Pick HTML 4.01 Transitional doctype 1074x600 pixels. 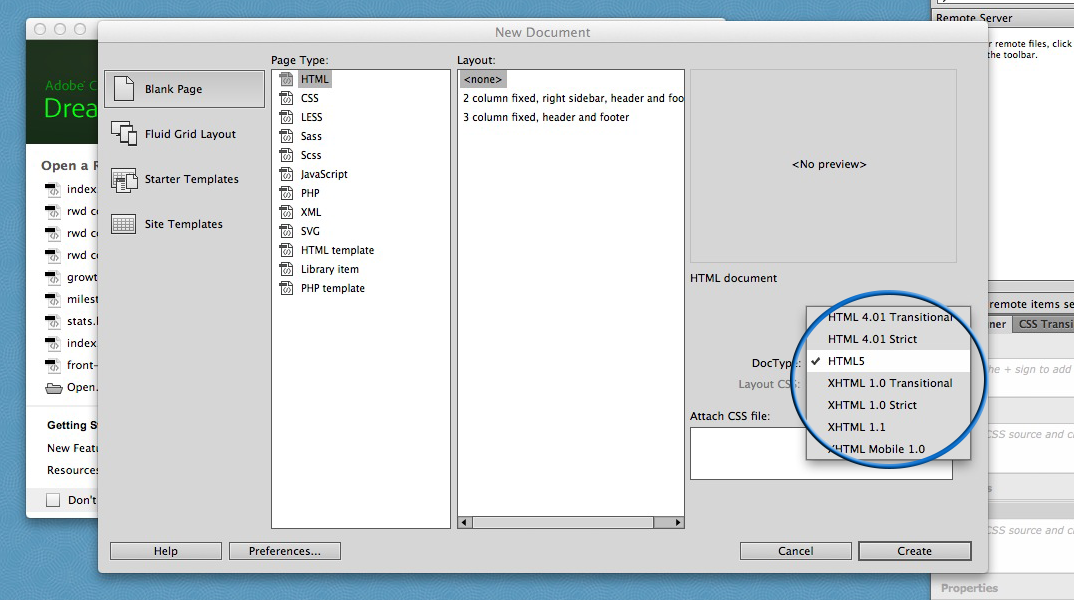(x=889, y=317)
